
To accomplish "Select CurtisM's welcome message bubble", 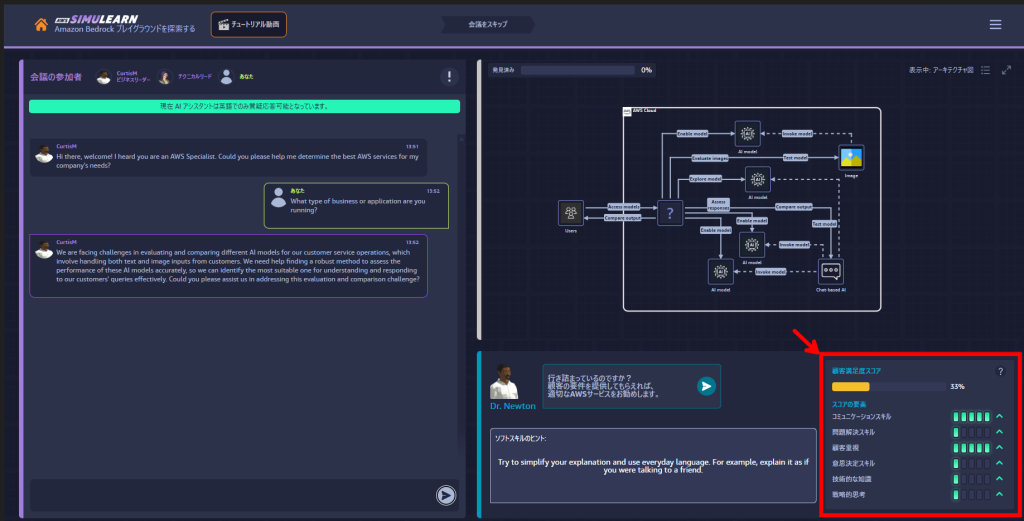I will (229, 157).
